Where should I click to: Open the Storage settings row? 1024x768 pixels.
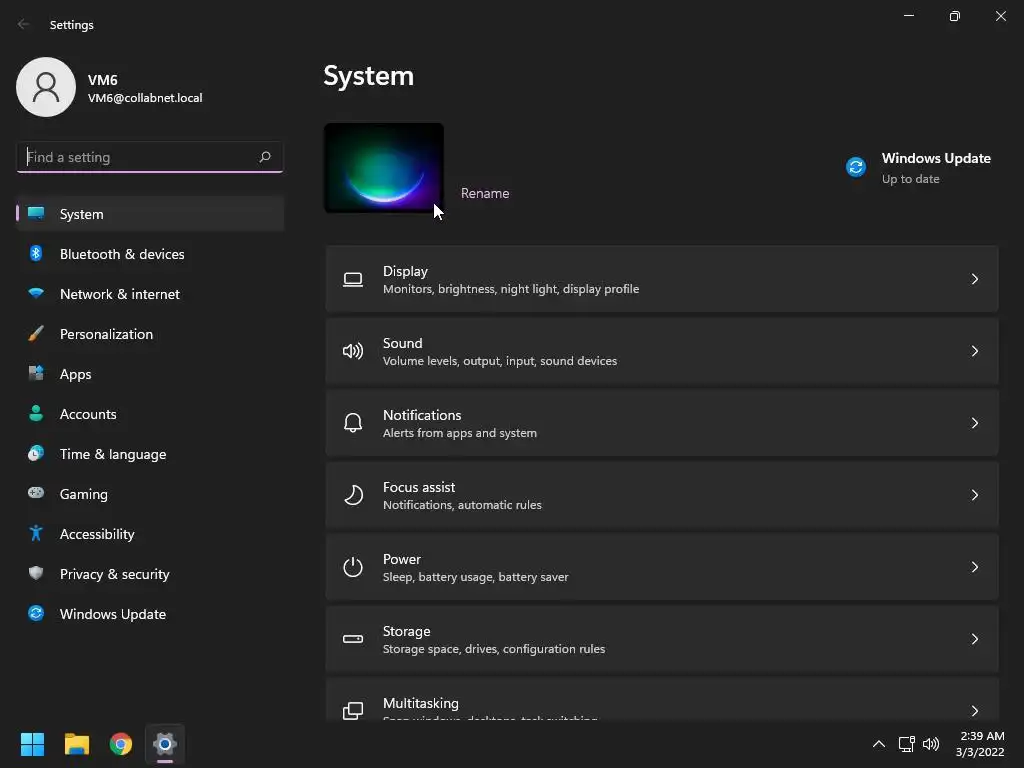tap(660, 639)
